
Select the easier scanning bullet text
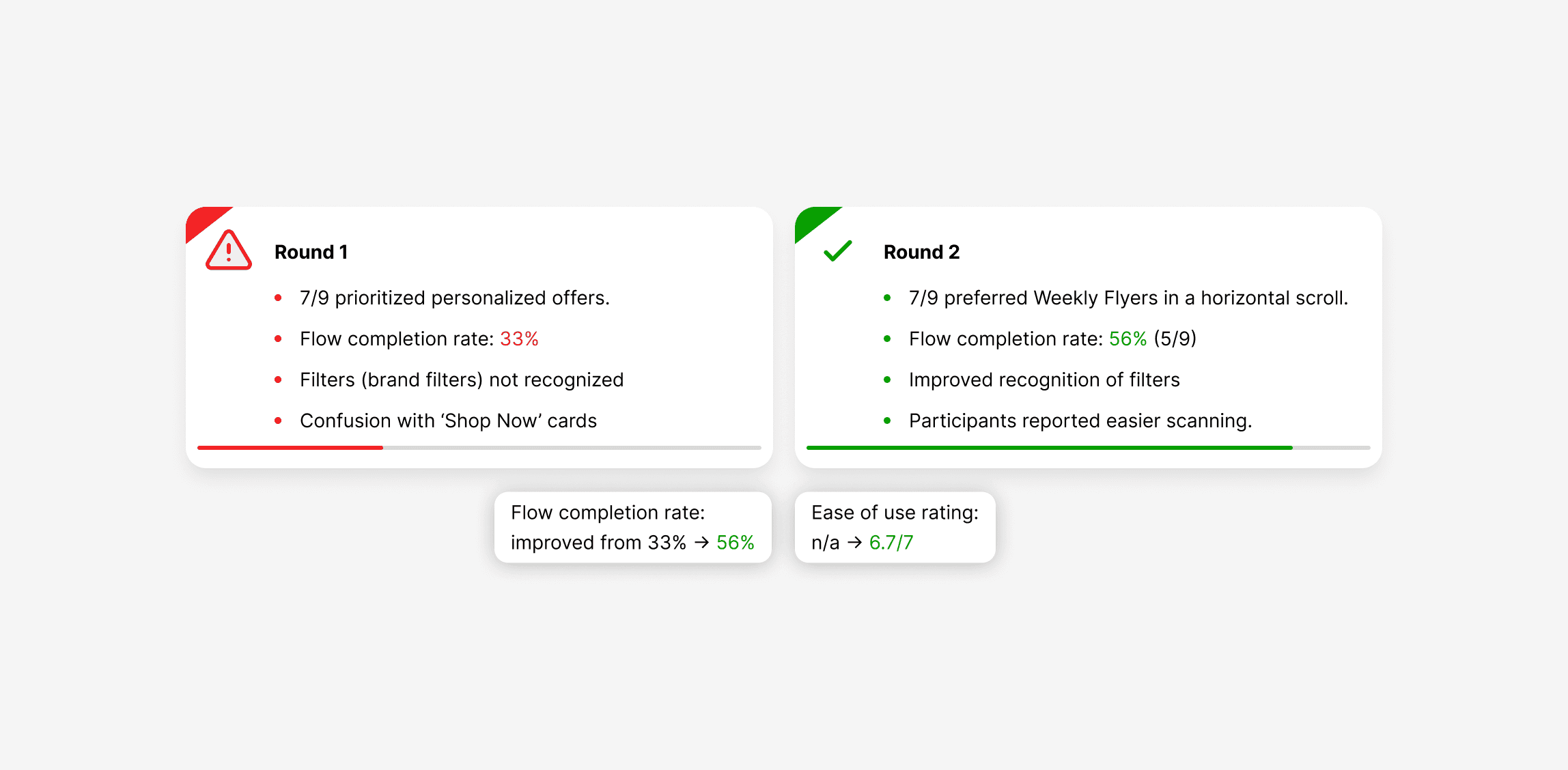[1080, 420]
